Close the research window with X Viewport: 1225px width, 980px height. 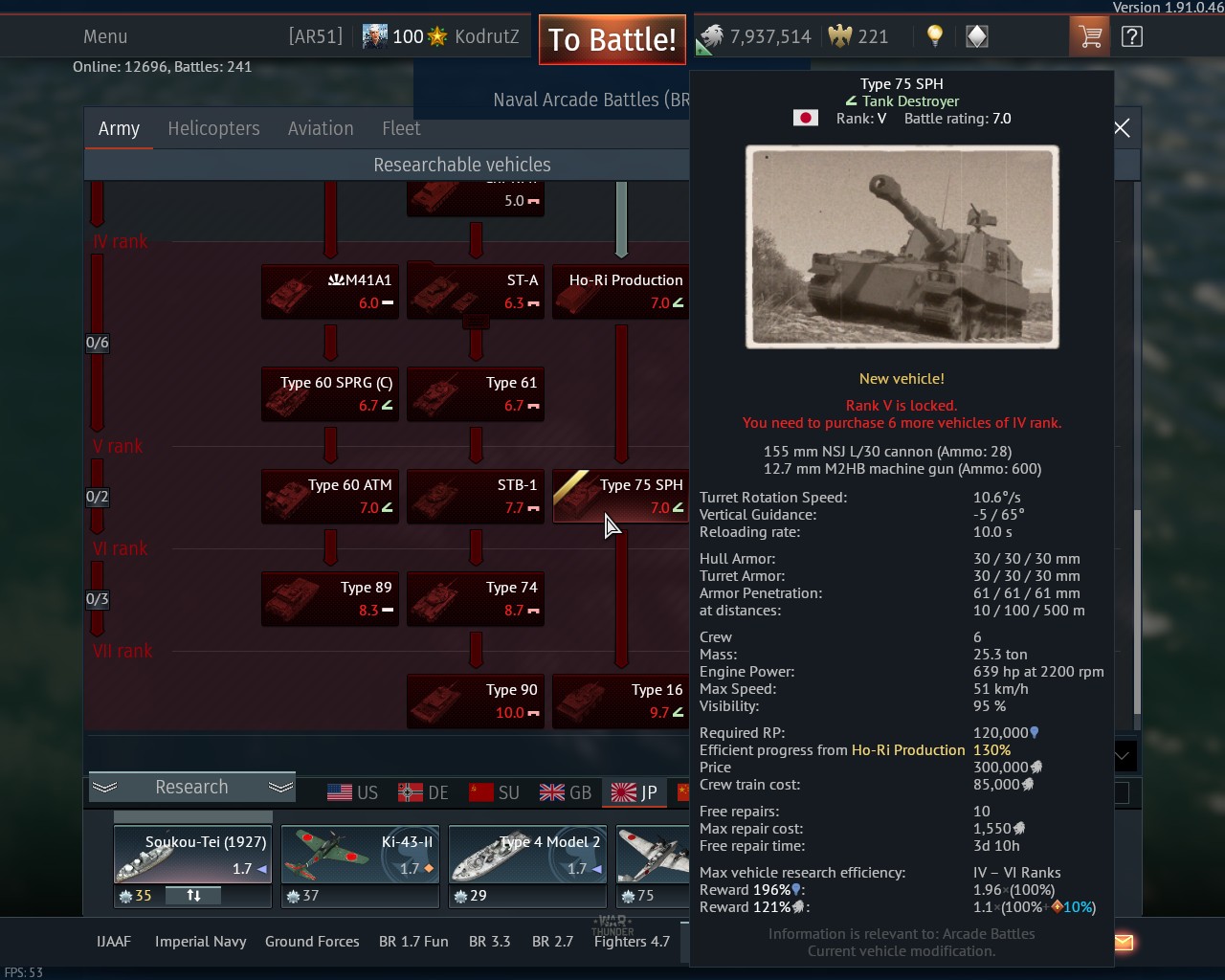[1122, 128]
